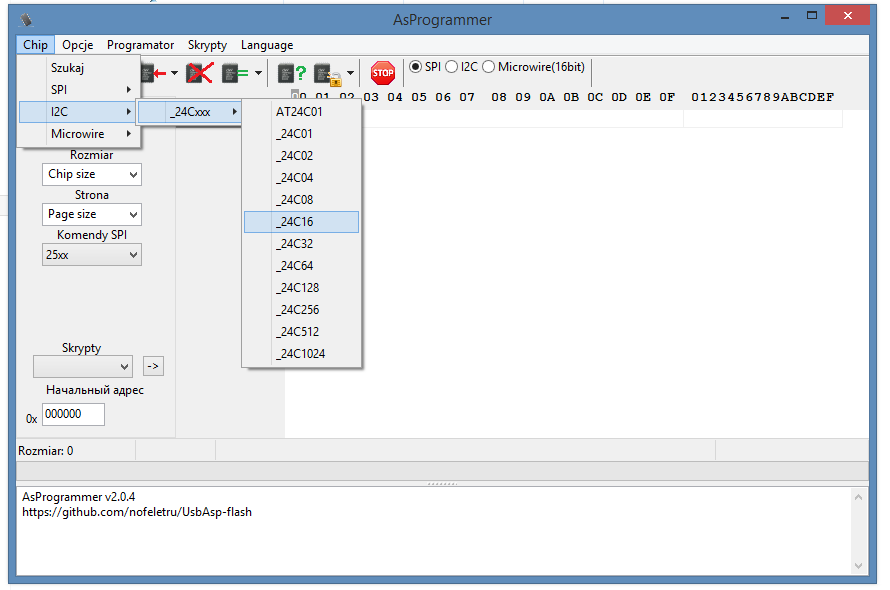Choose _24C04 from the chip list
890x590 pixels.
301,178
